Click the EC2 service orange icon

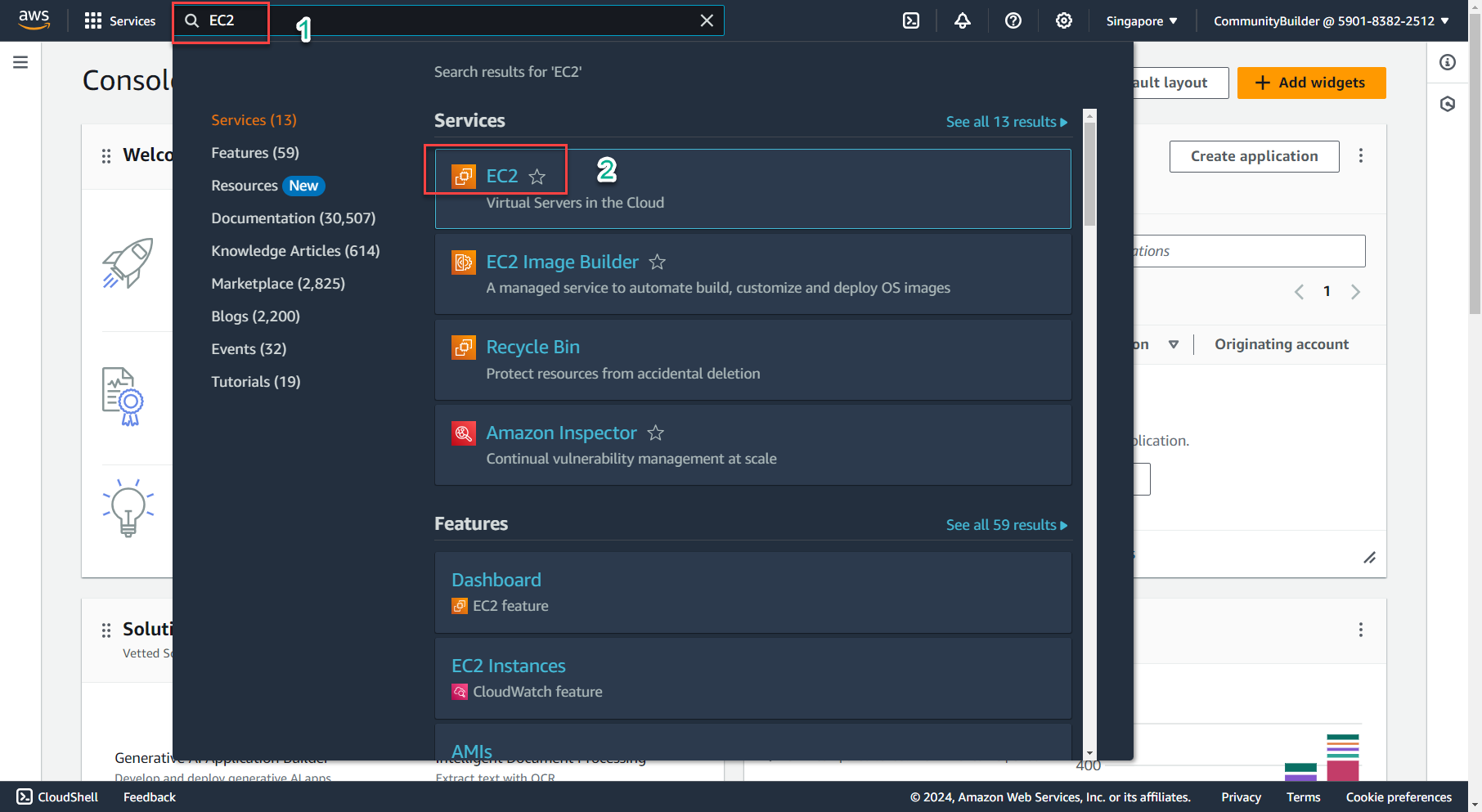click(x=464, y=176)
